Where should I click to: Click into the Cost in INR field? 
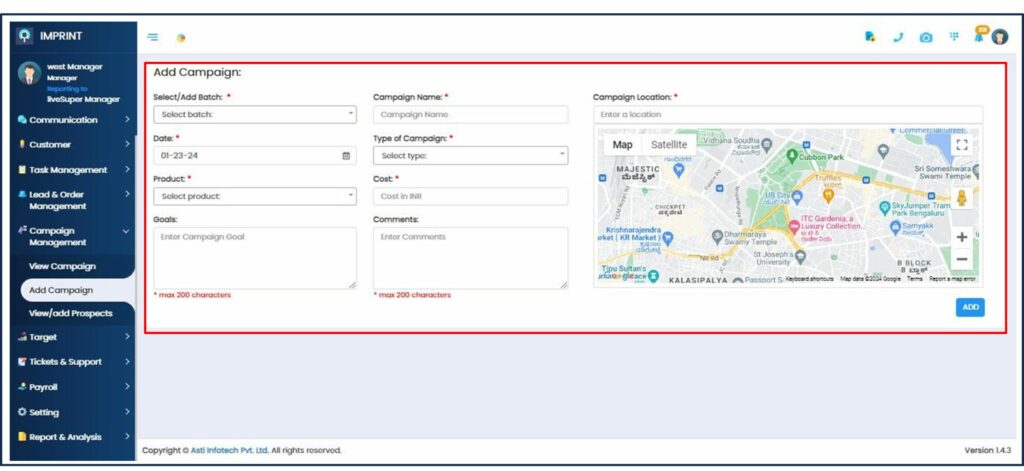470,196
